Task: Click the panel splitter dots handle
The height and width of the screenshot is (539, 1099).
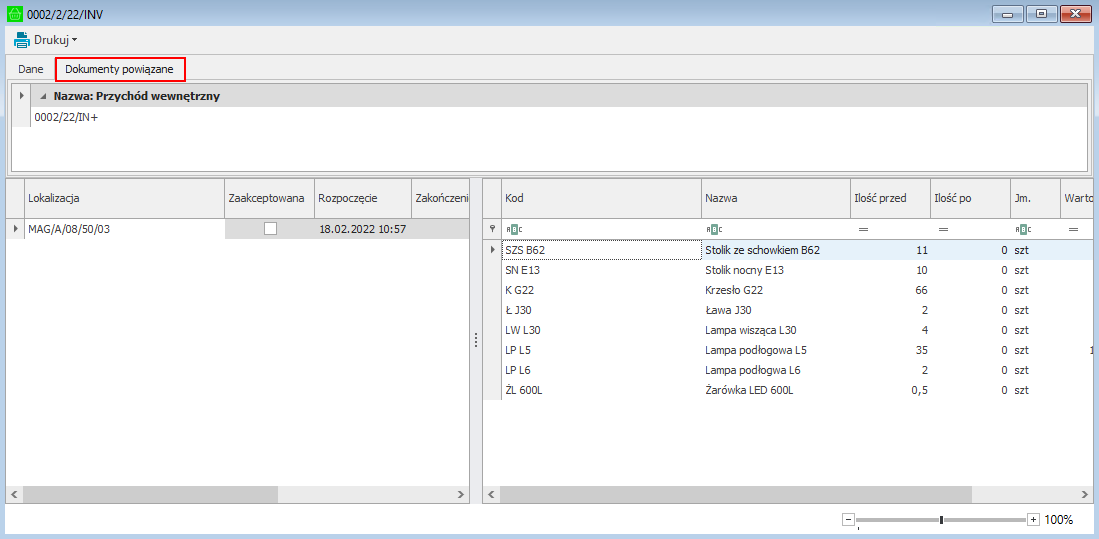Action: [x=476, y=341]
